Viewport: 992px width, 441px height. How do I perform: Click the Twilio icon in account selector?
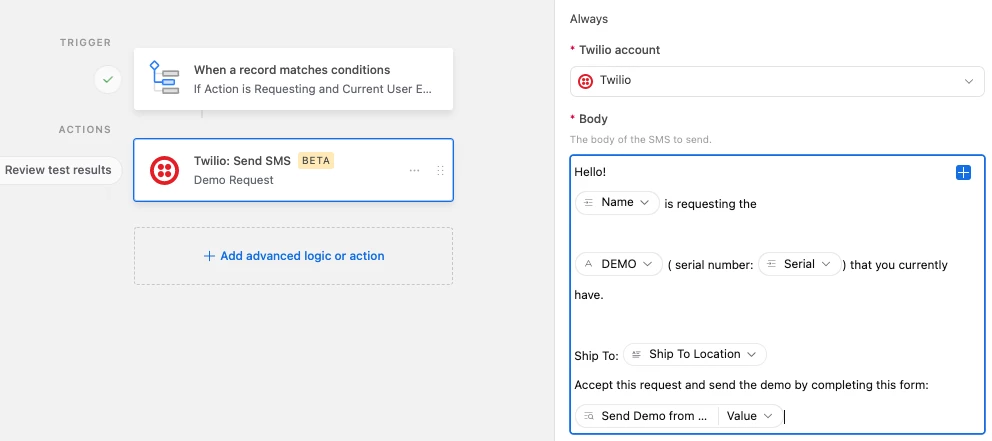coord(585,81)
